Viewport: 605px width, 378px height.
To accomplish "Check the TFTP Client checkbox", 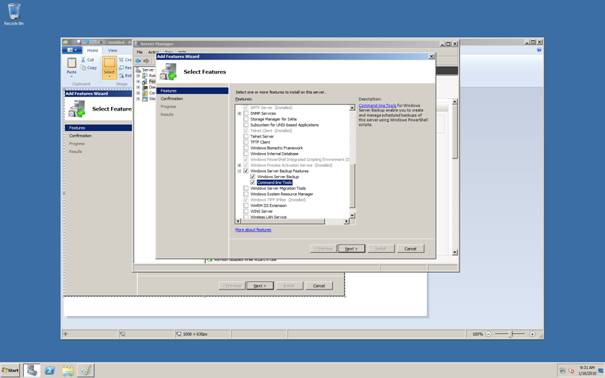I will tap(246, 142).
